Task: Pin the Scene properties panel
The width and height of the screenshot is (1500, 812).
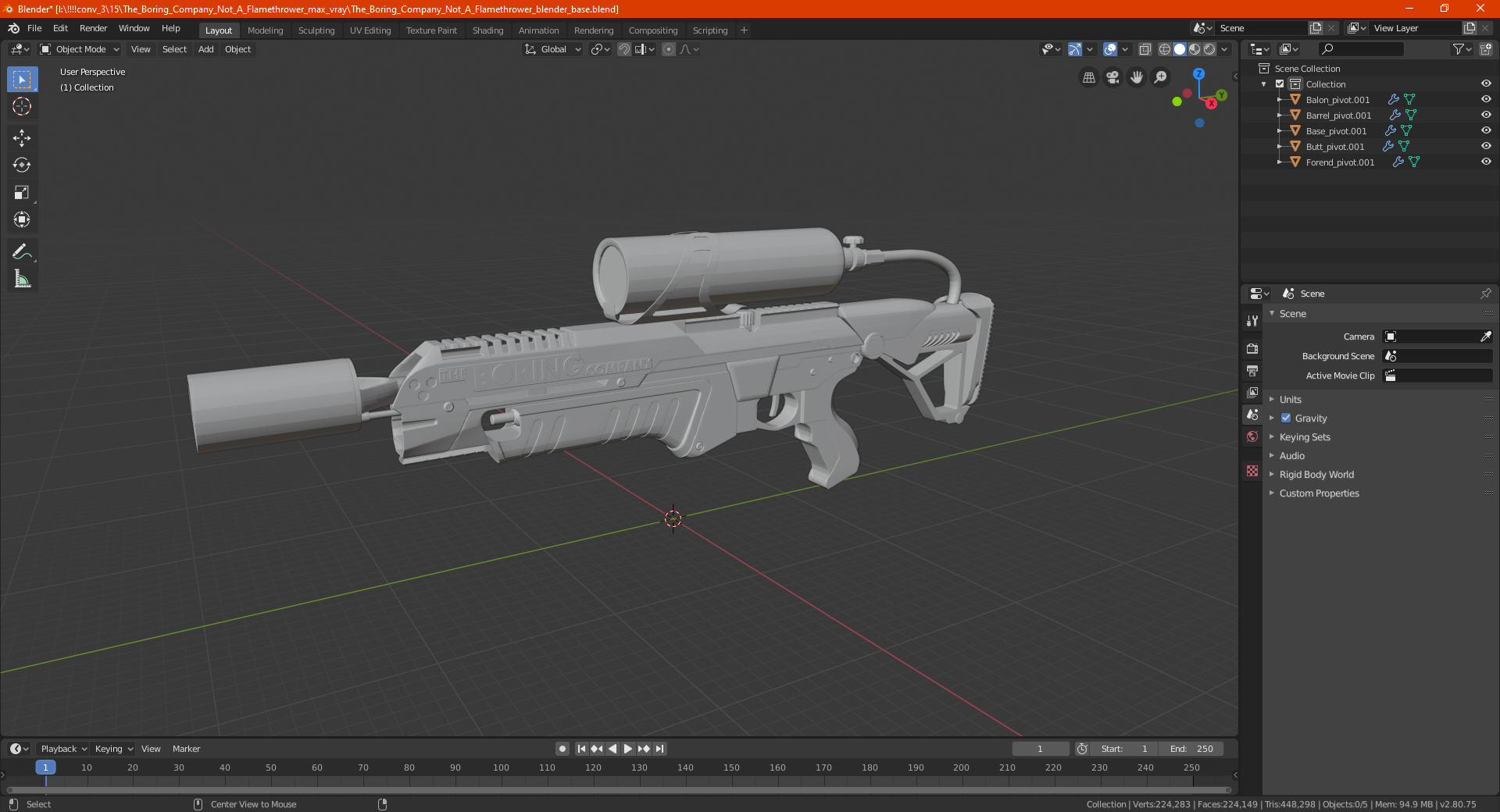Action: 1485,294
